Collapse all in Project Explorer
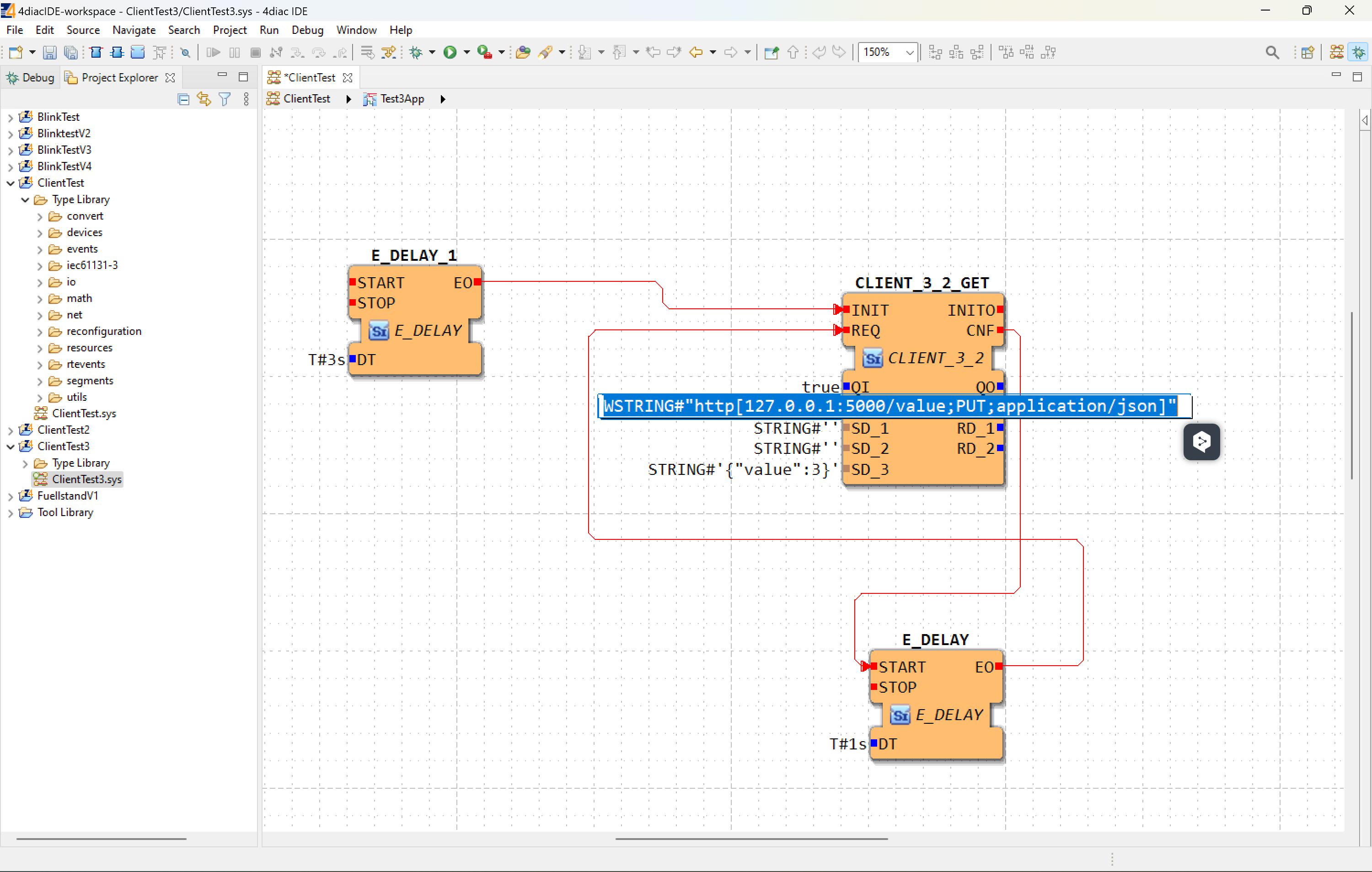1372x872 pixels. point(183,99)
